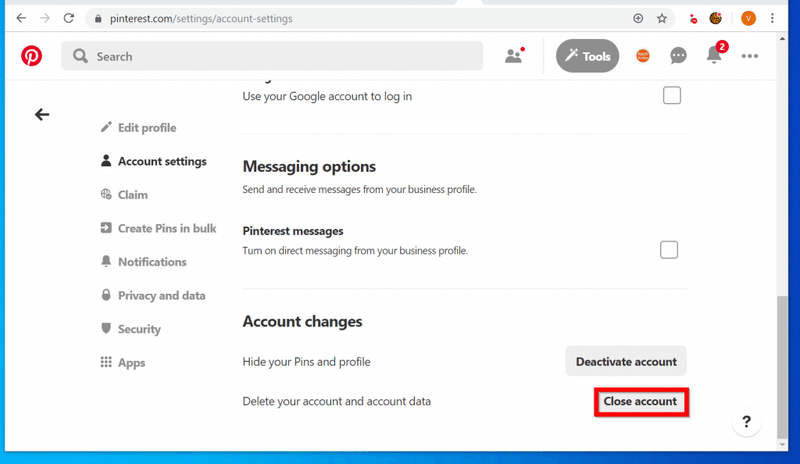Viewport: 800px width, 464px height.
Task: Open the Chrome profile avatar labeled V
Action: click(748, 18)
